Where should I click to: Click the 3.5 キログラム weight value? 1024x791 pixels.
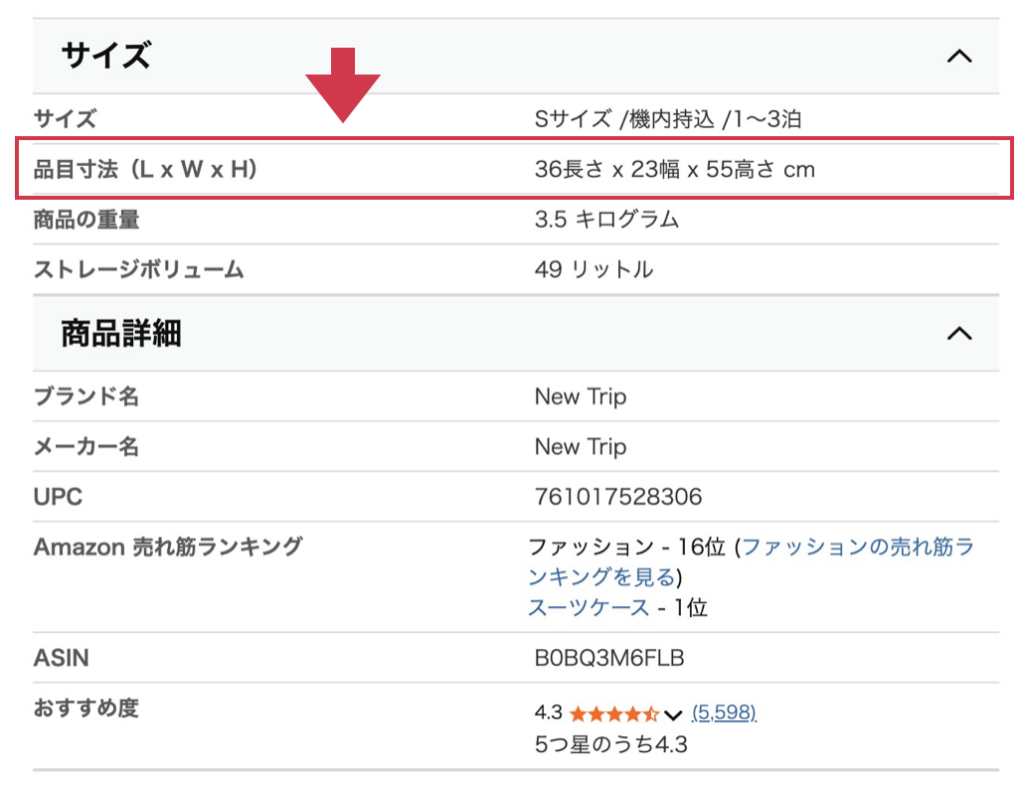[x=606, y=220]
